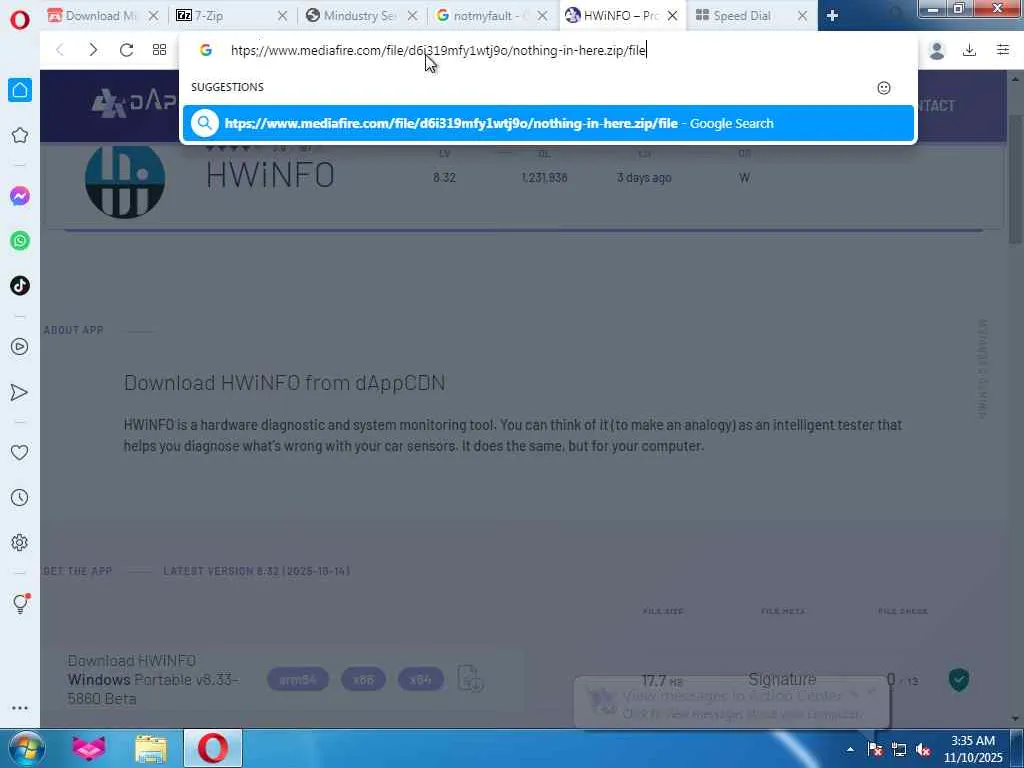Screen dimensions: 1024x768
Task: Click the '17.7' file size value
Action: (x=654, y=680)
